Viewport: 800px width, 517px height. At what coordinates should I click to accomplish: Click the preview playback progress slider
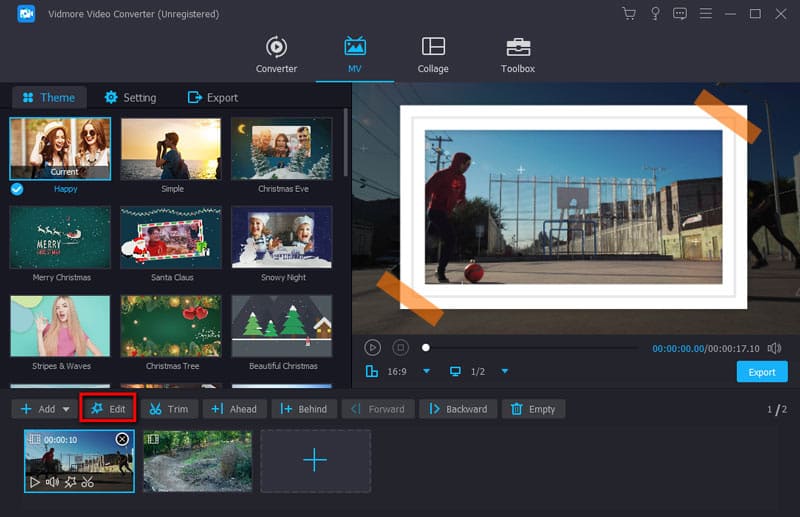pos(530,348)
